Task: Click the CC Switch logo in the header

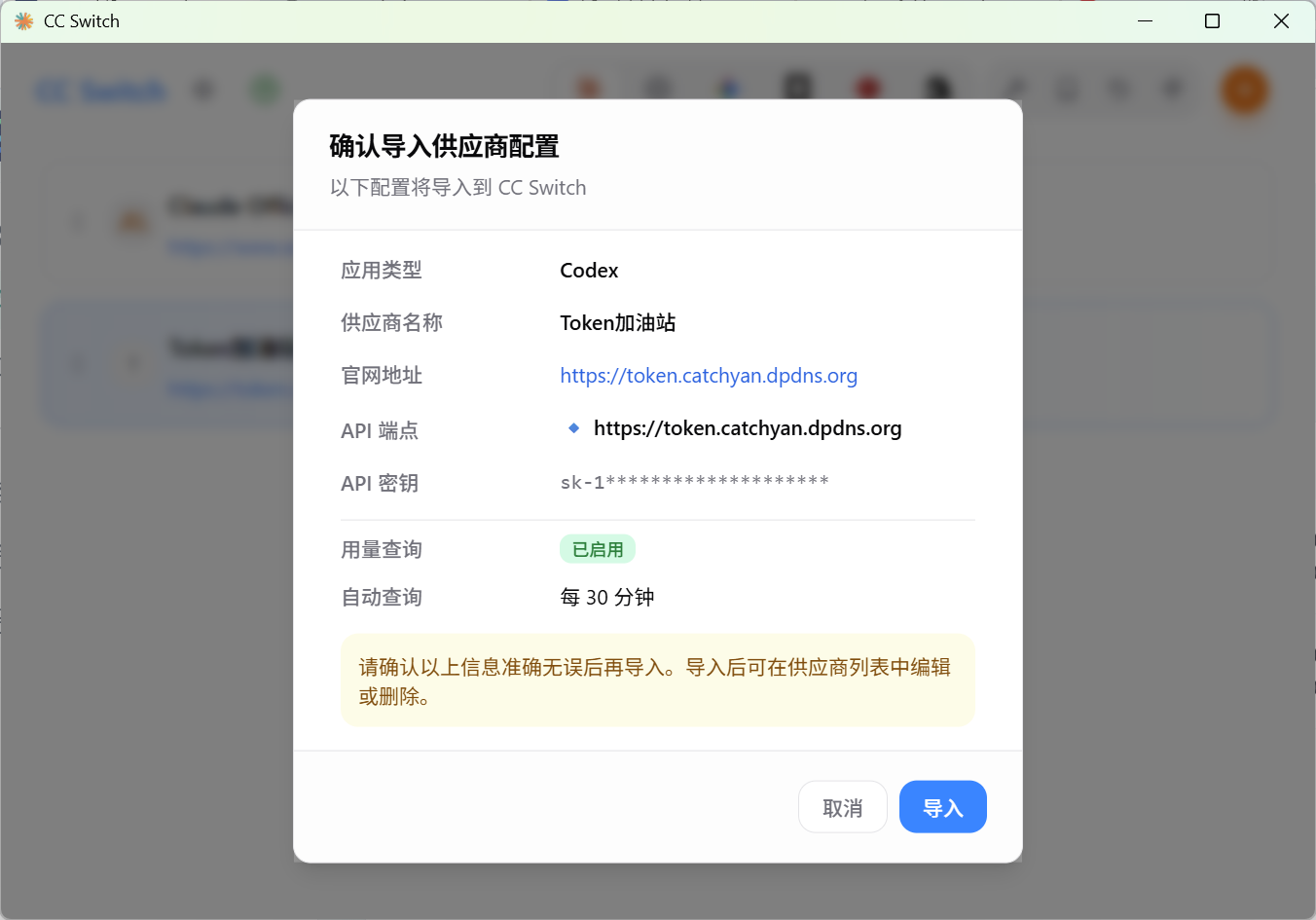Action: (x=100, y=90)
